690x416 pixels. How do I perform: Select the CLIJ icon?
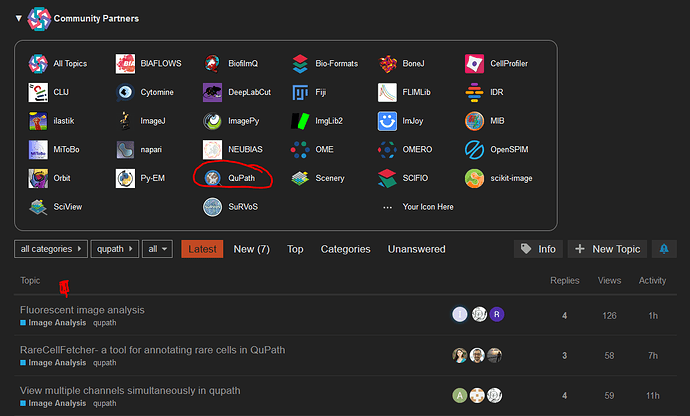click(38, 92)
